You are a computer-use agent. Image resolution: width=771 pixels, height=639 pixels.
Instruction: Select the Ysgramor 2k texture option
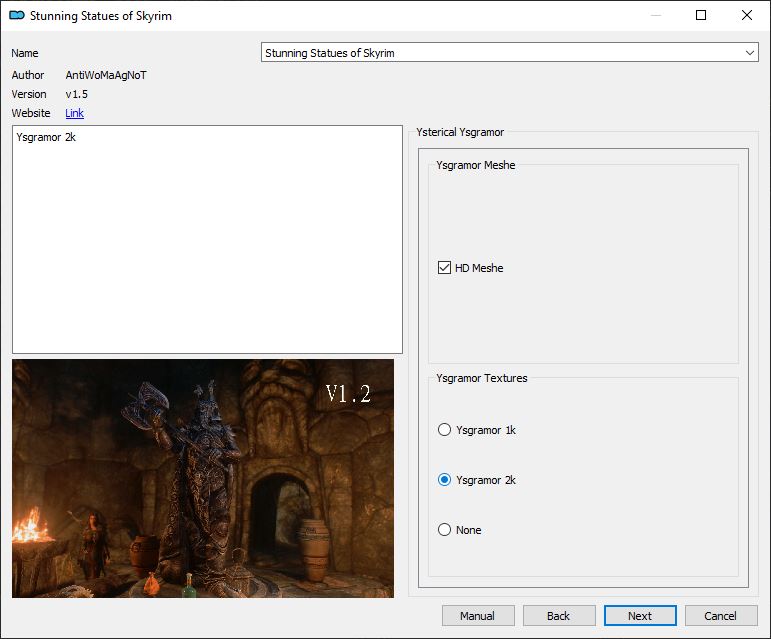[x=444, y=480]
